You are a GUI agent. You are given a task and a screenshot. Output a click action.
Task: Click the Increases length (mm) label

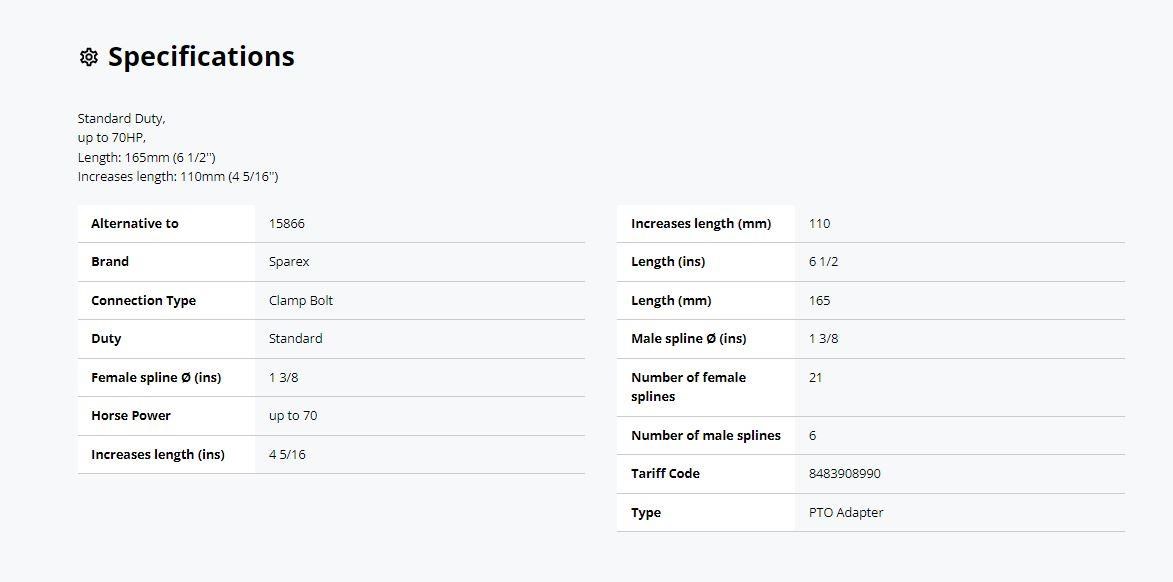click(x=701, y=224)
